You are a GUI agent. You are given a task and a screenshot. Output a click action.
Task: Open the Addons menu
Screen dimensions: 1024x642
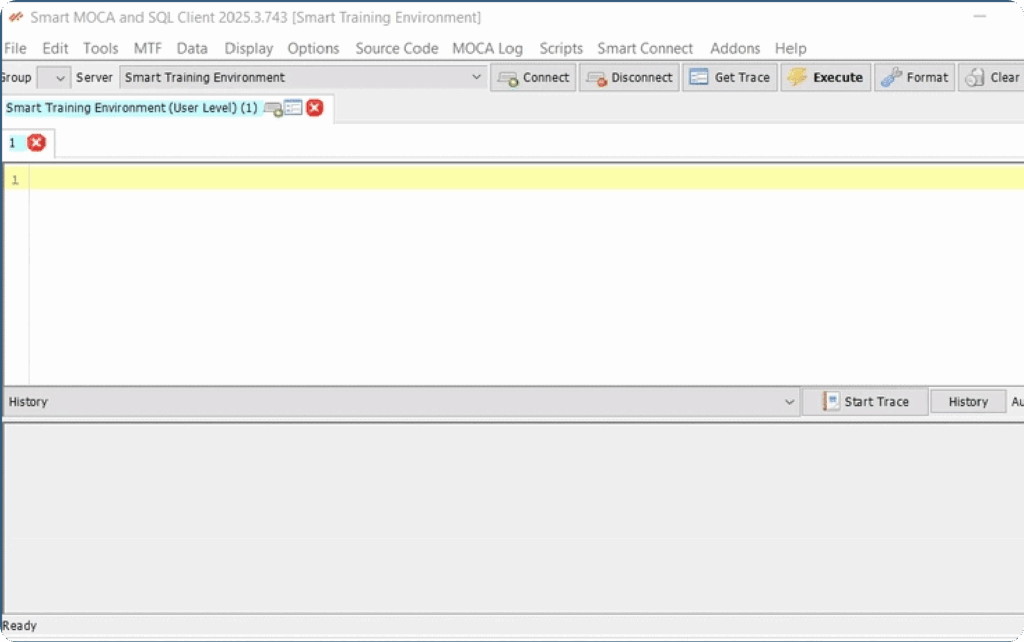(x=735, y=48)
